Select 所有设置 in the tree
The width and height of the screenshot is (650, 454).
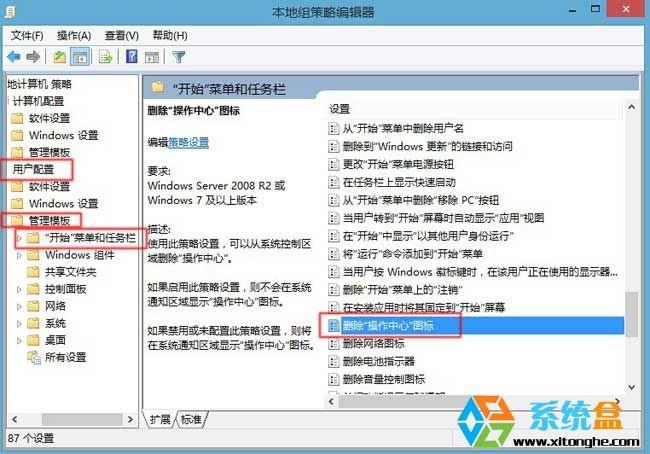(65, 357)
